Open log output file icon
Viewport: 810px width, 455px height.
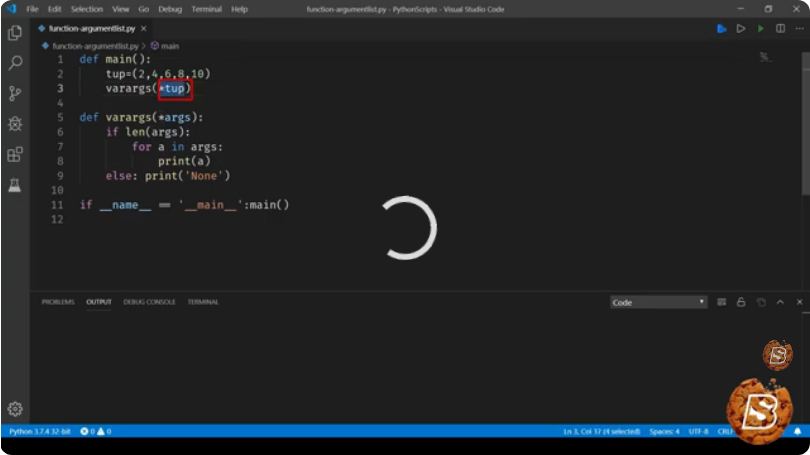tap(760, 302)
